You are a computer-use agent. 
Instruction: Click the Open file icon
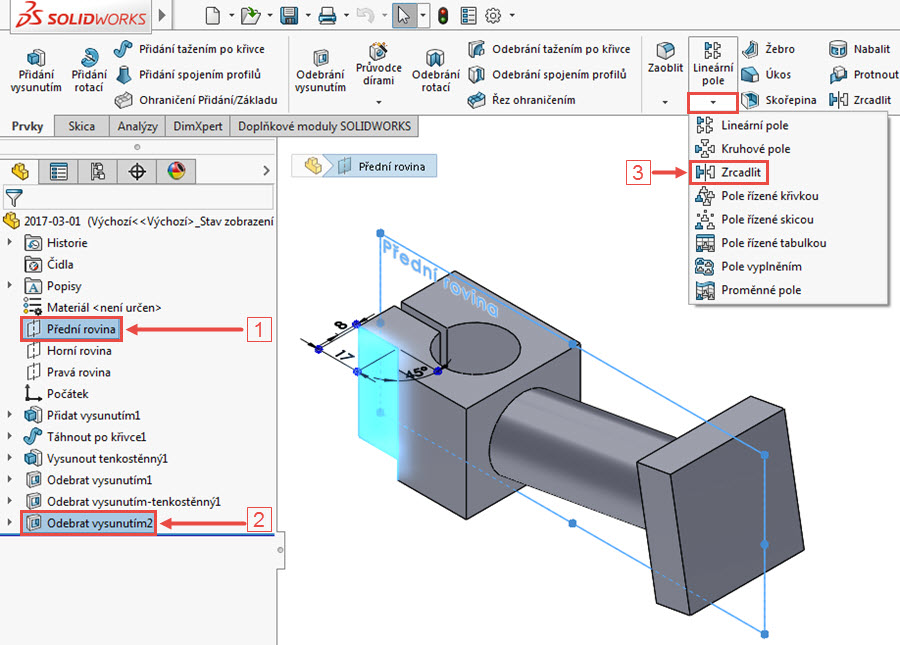[x=250, y=15]
